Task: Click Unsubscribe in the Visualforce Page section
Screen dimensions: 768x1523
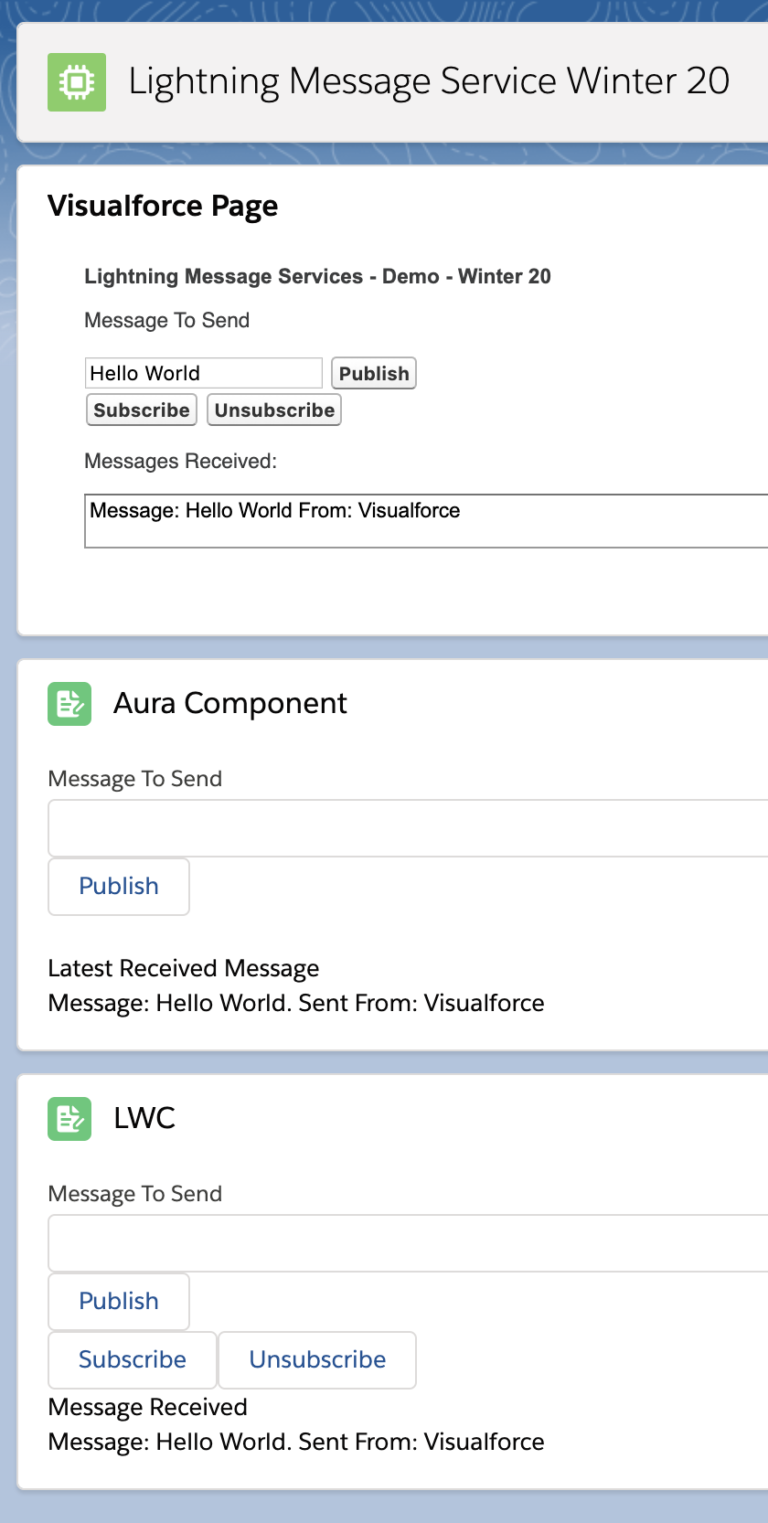Action: pos(273,409)
